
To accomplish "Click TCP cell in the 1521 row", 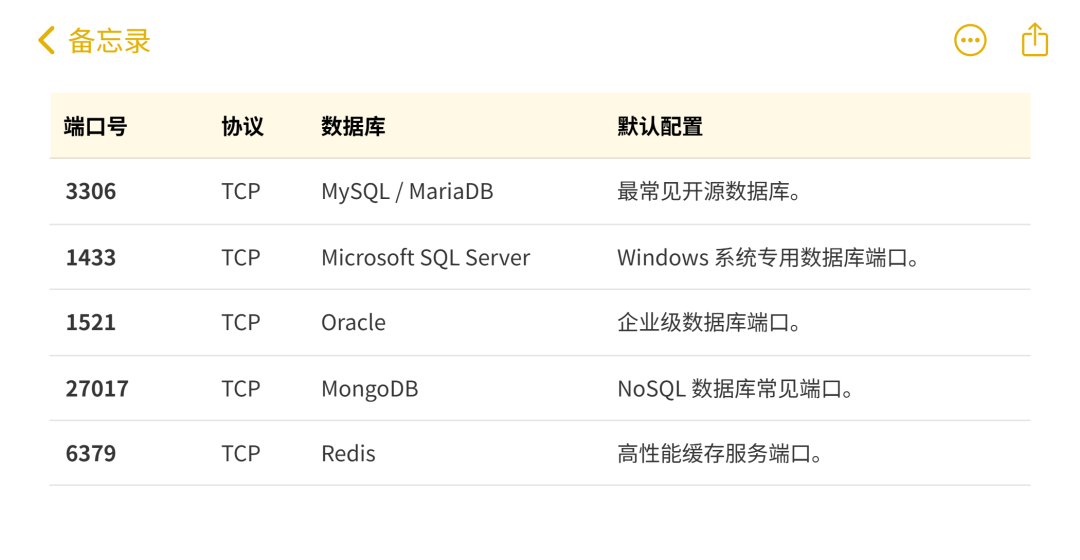I will point(241,322).
